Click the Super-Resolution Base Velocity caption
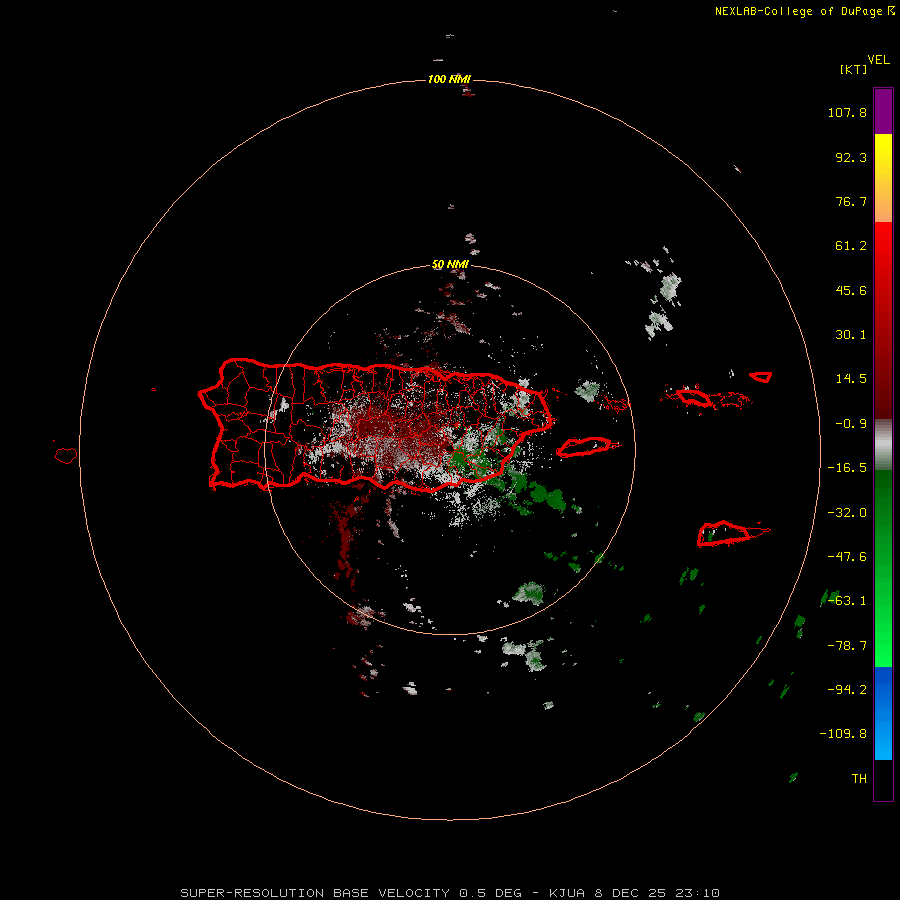 click(450, 893)
